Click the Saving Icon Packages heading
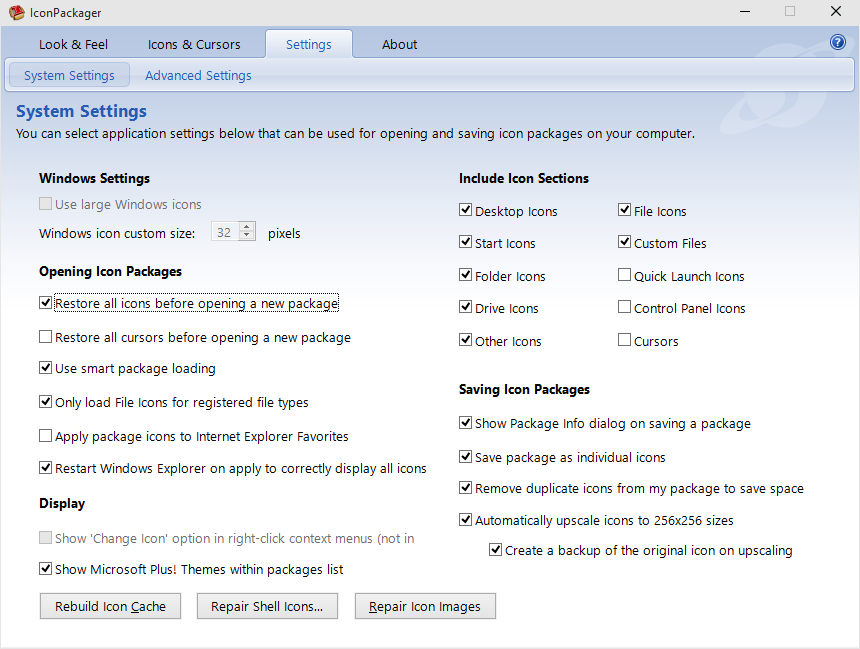 coord(524,390)
